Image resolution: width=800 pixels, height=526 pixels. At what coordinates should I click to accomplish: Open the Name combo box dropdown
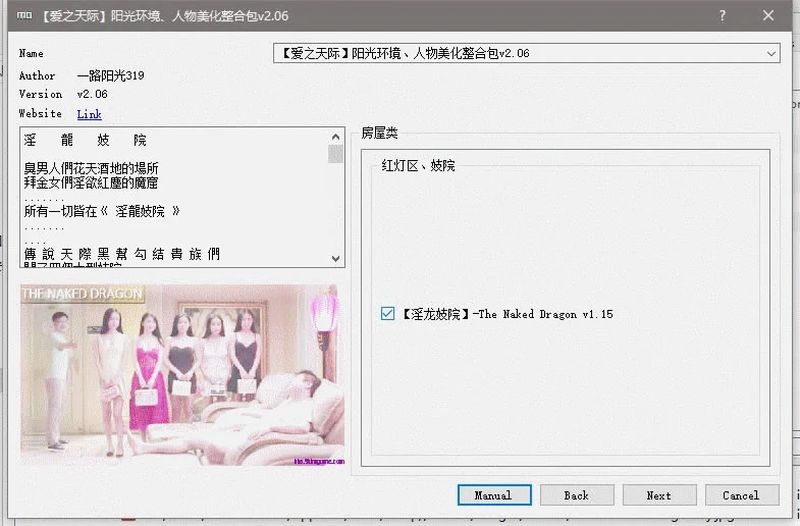[x=771, y=53]
